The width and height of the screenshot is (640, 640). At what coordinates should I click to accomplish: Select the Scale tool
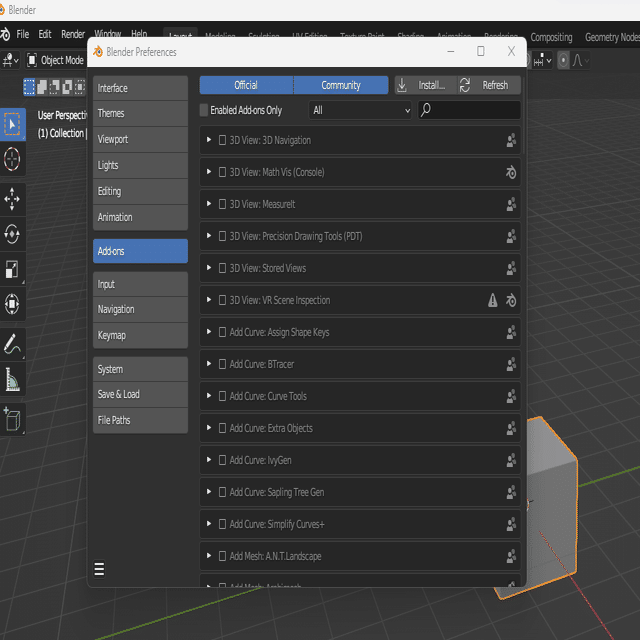pos(12,269)
